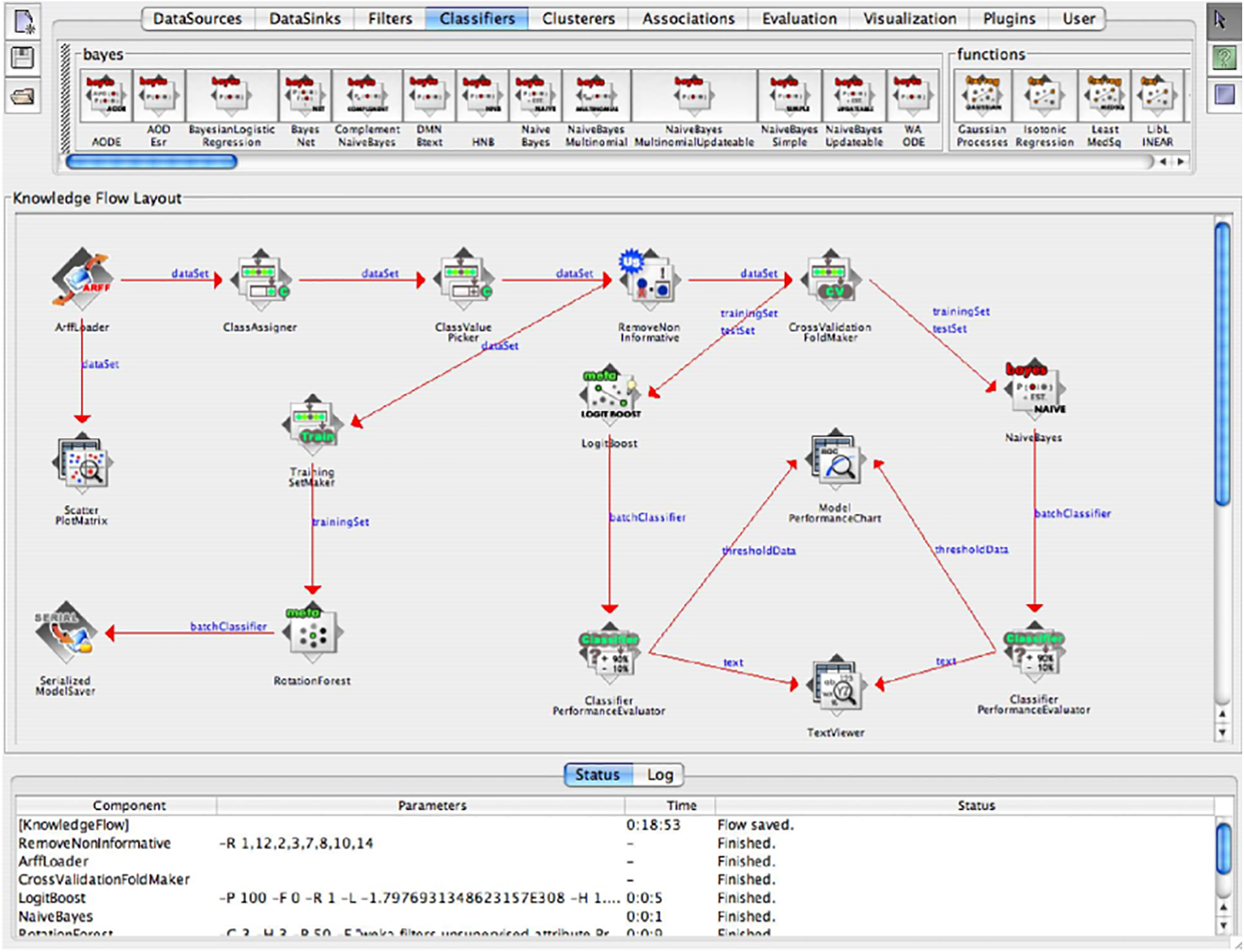Screen dimensions: 1244x952
Task: Switch to the Log tab
Action: pos(660,774)
